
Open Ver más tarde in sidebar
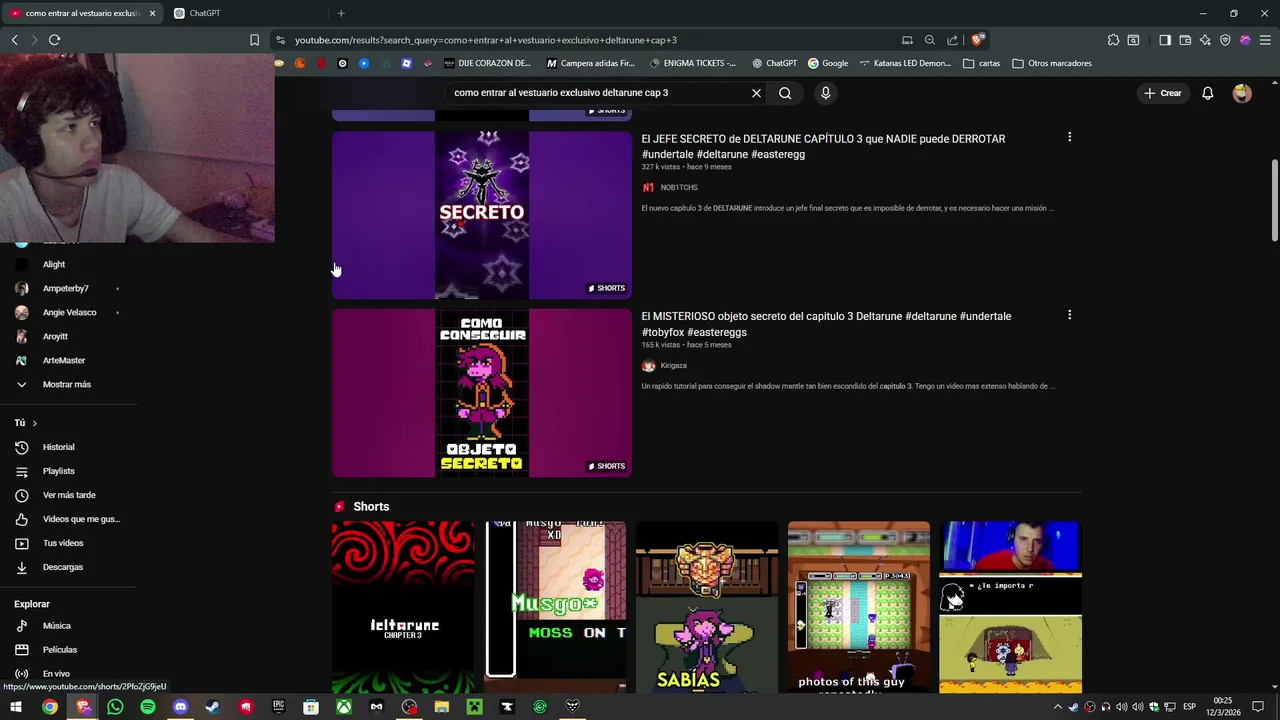click(x=68, y=495)
